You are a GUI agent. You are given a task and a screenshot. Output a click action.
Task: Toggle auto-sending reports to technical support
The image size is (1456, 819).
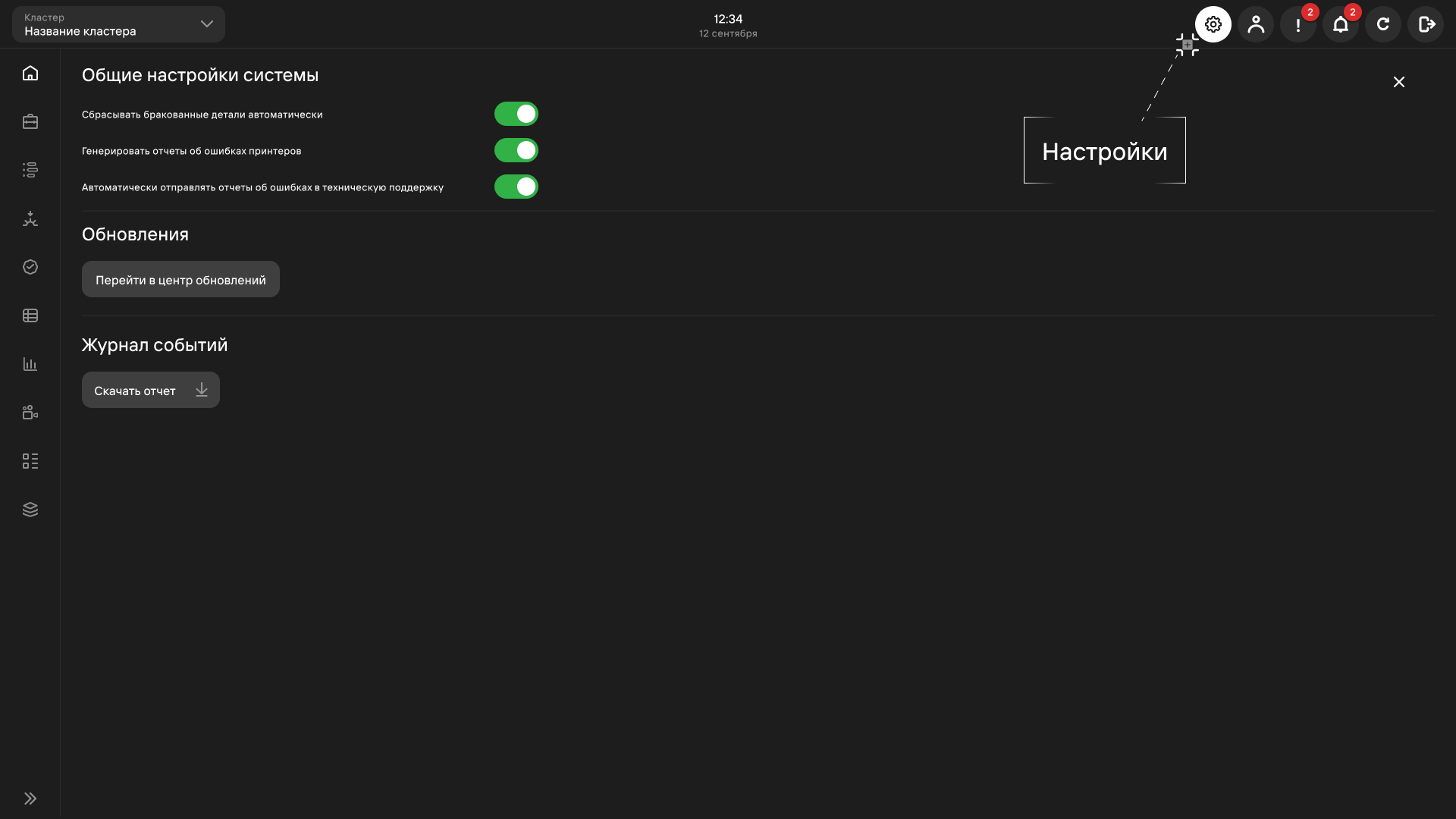(x=516, y=187)
